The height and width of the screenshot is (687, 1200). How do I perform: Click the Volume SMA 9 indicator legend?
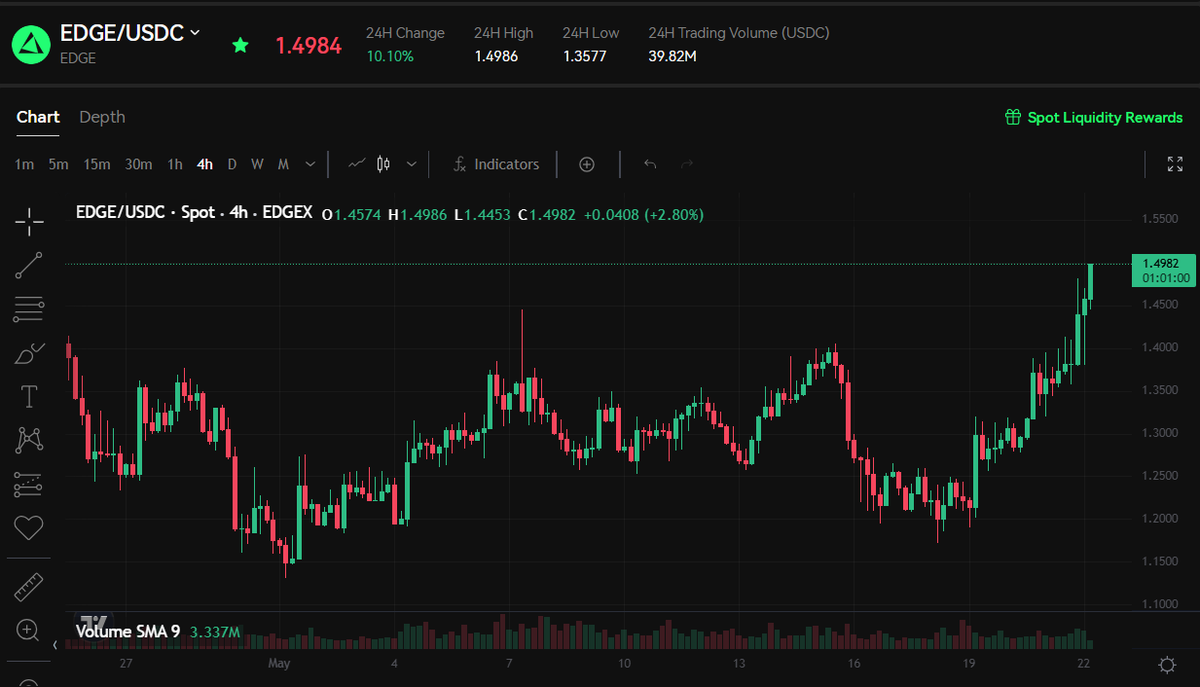[x=158, y=632]
